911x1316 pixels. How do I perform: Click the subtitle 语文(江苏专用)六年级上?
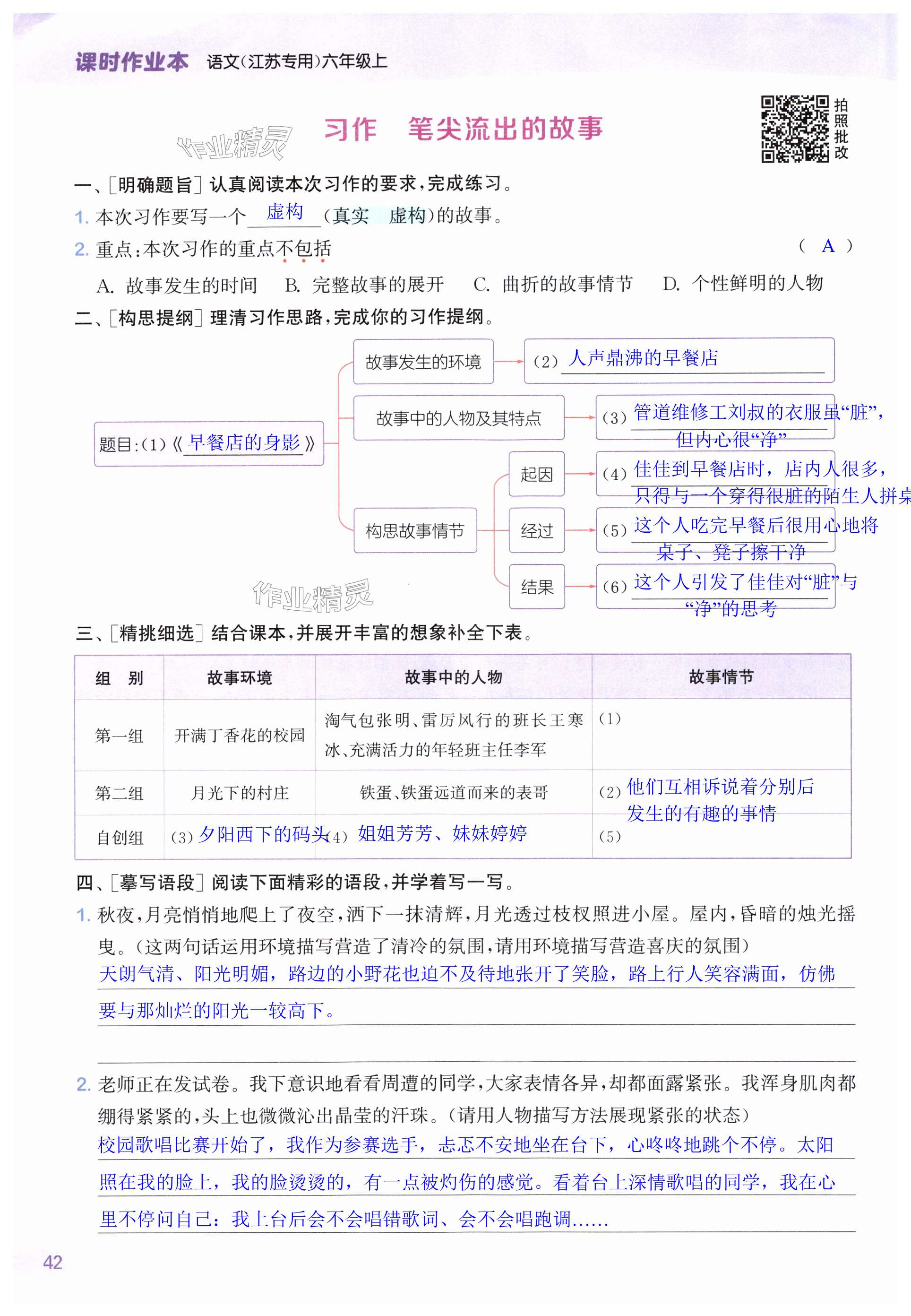point(297,61)
